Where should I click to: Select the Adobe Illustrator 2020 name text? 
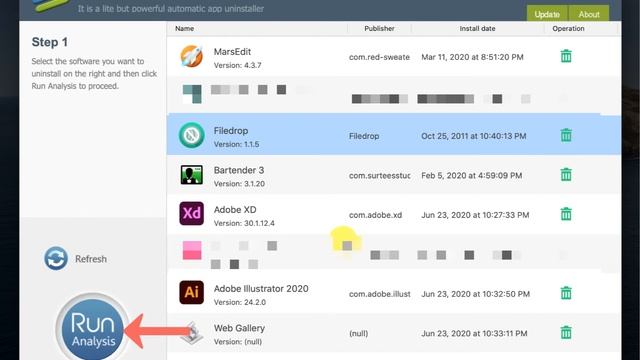click(261, 289)
